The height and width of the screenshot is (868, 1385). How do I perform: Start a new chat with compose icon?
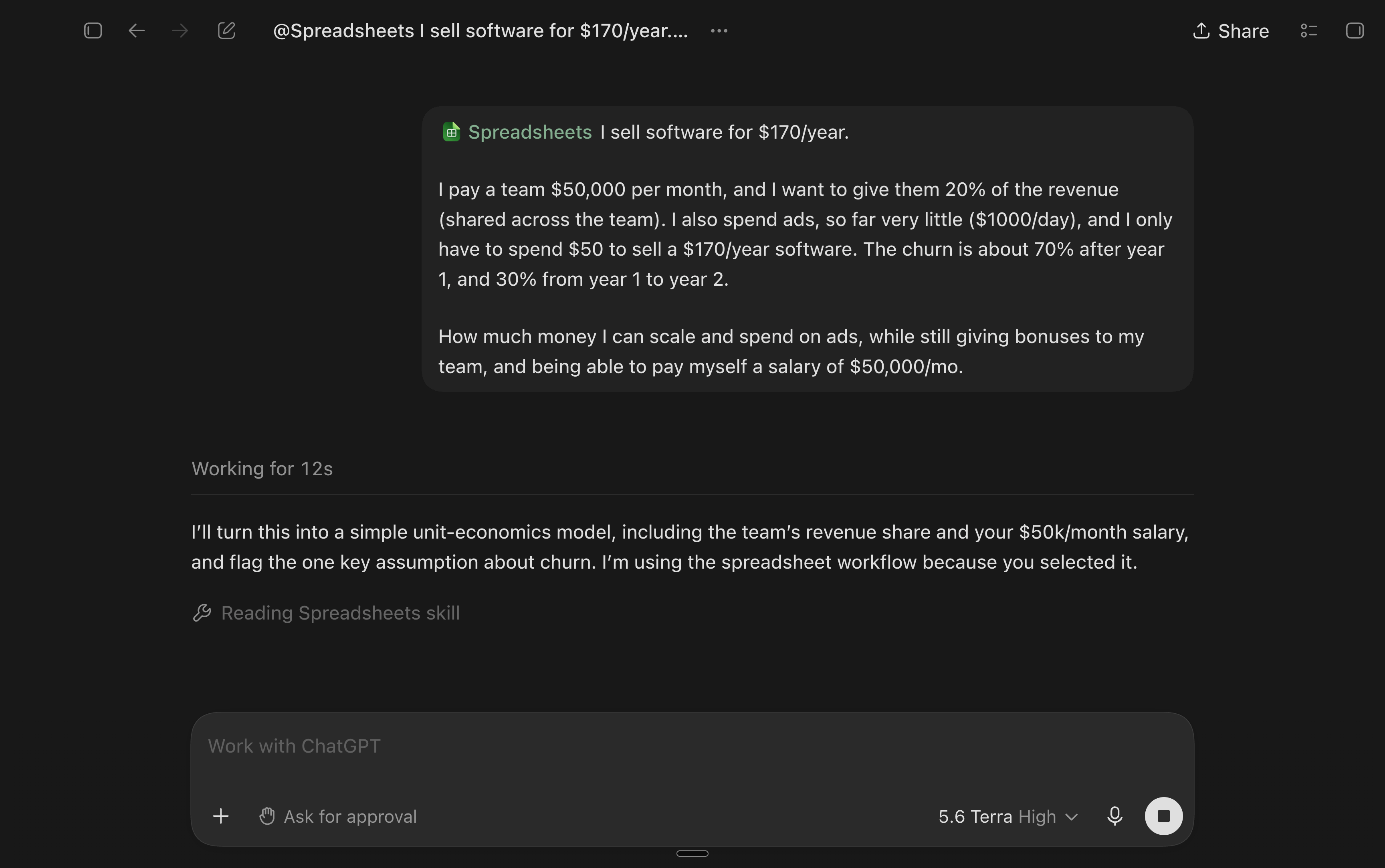(x=227, y=30)
